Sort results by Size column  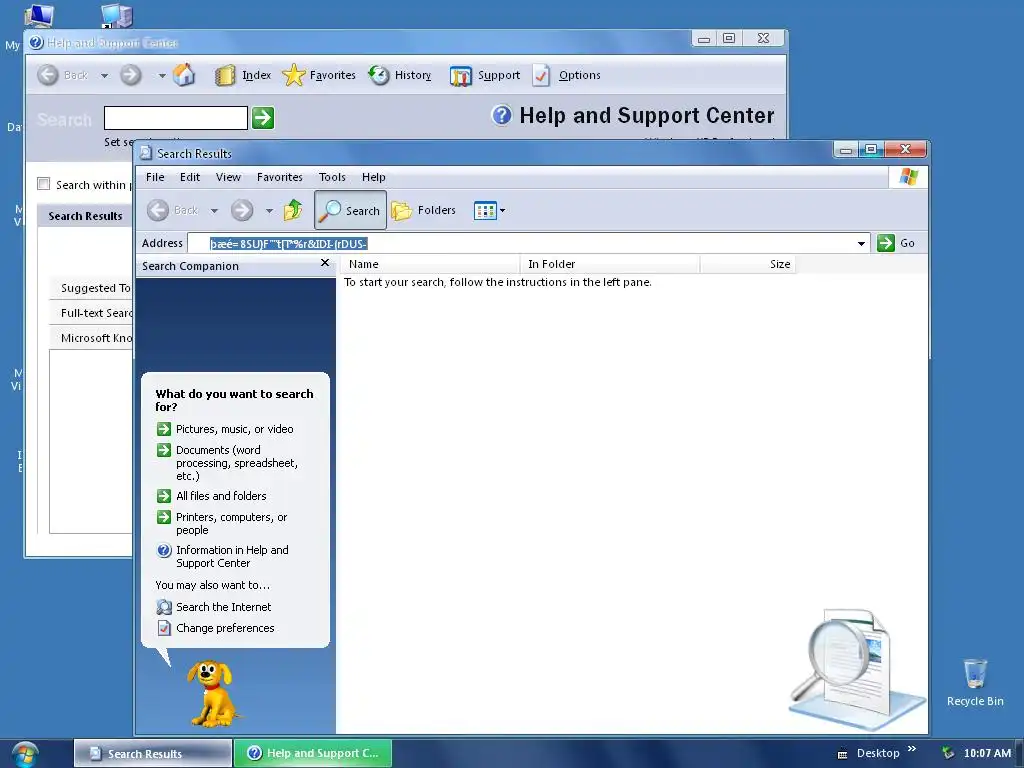(x=748, y=264)
